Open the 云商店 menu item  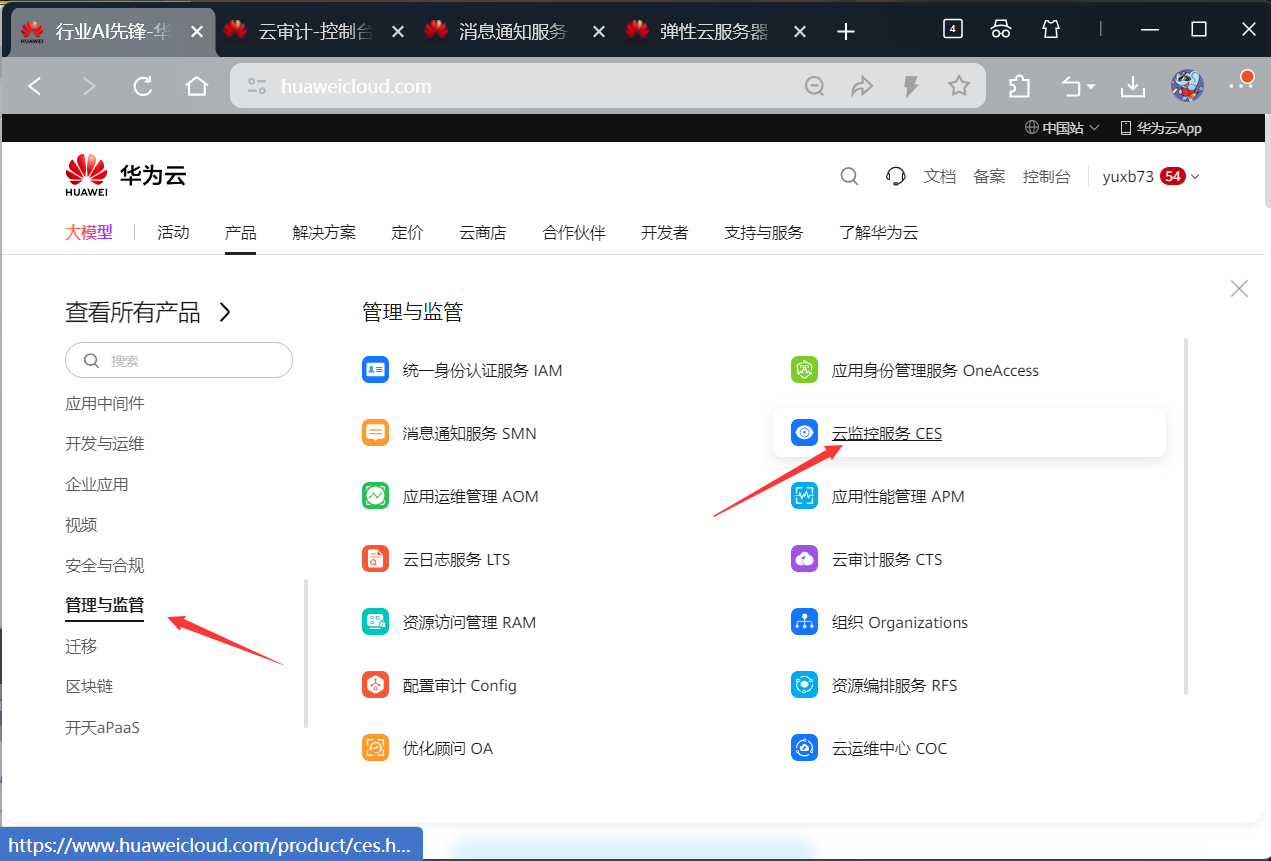tap(483, 232)
